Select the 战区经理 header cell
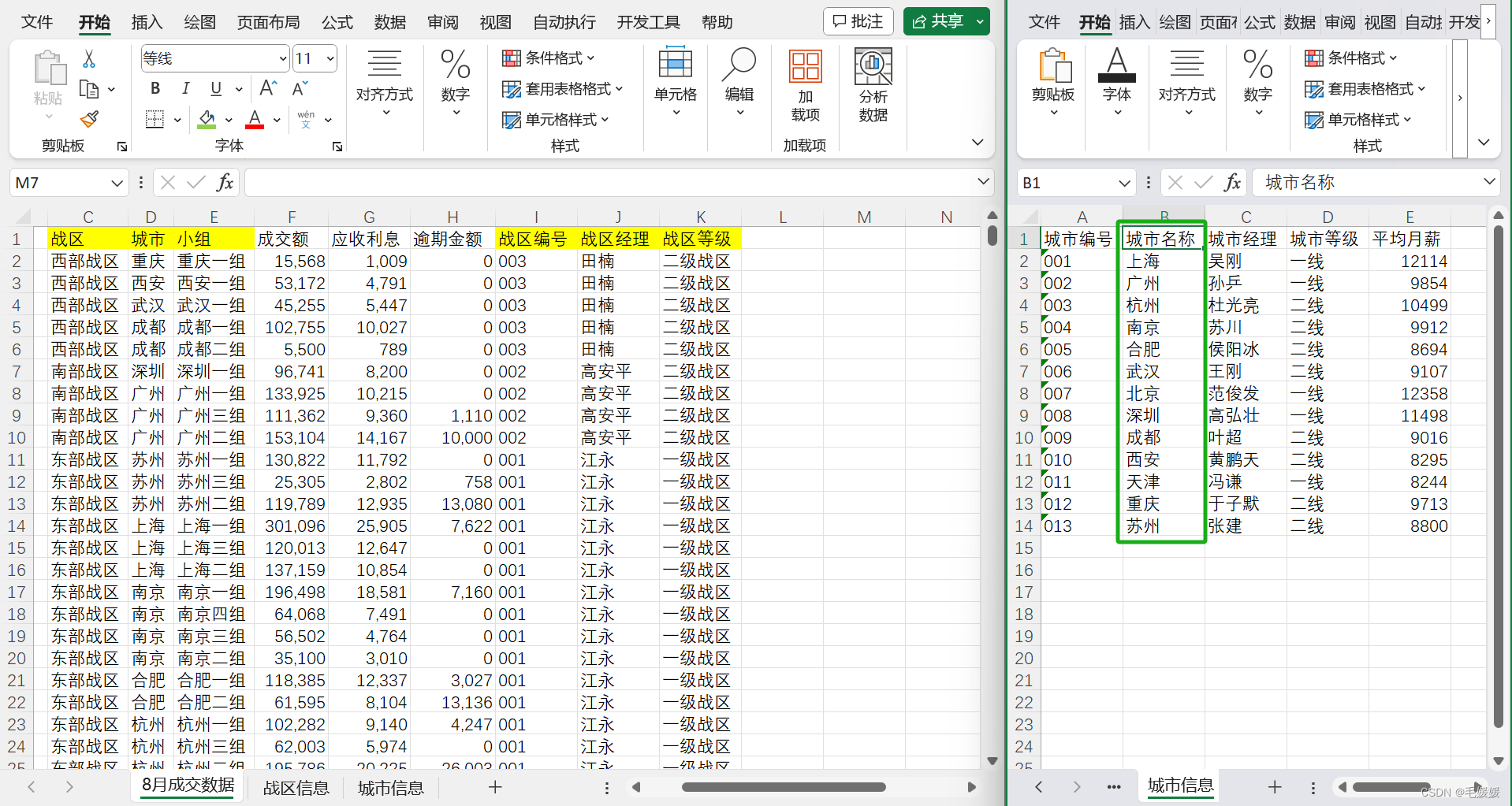 pos(618,239)
